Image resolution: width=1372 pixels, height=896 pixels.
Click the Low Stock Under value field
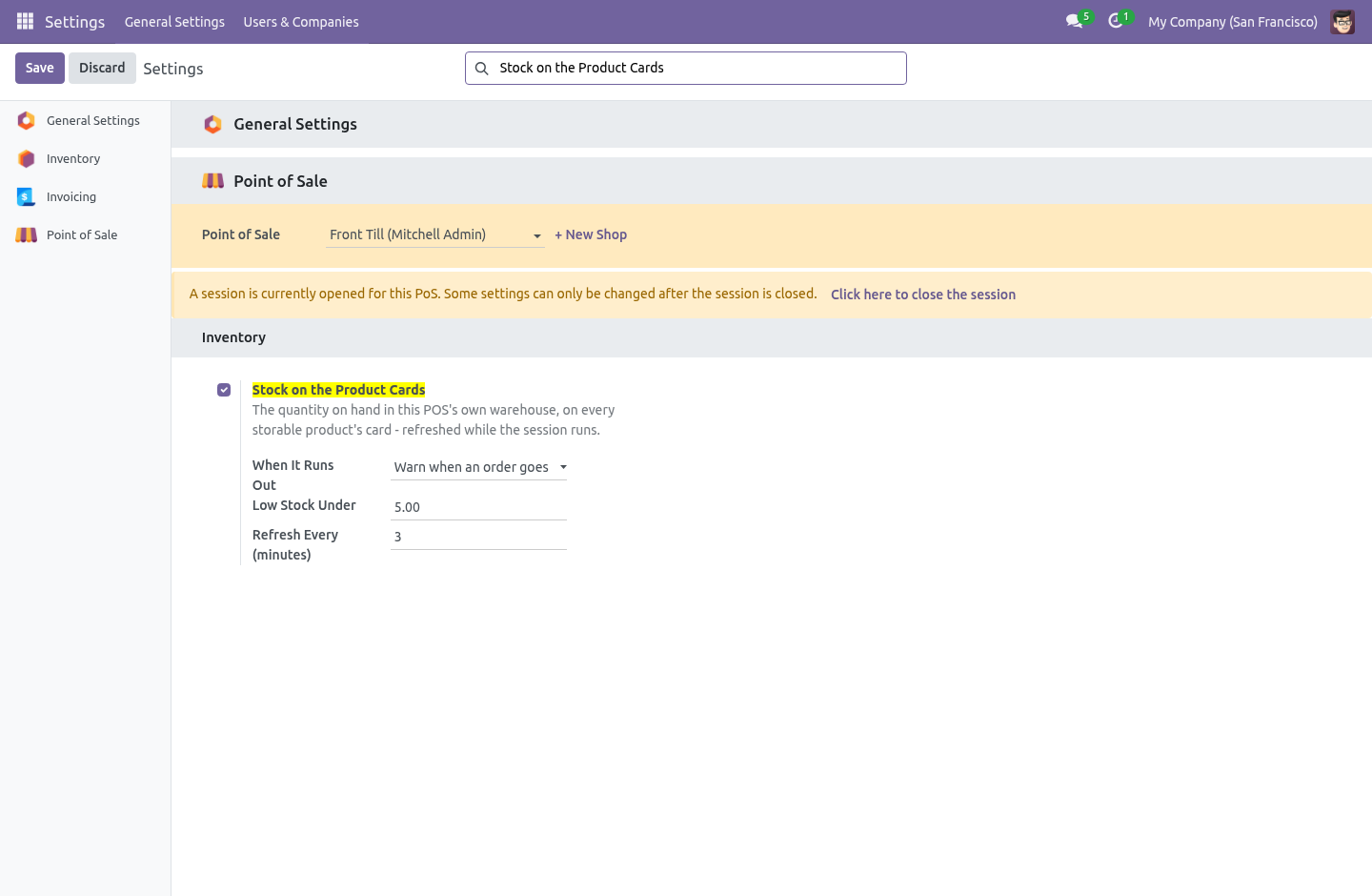[x=478, y=507]
